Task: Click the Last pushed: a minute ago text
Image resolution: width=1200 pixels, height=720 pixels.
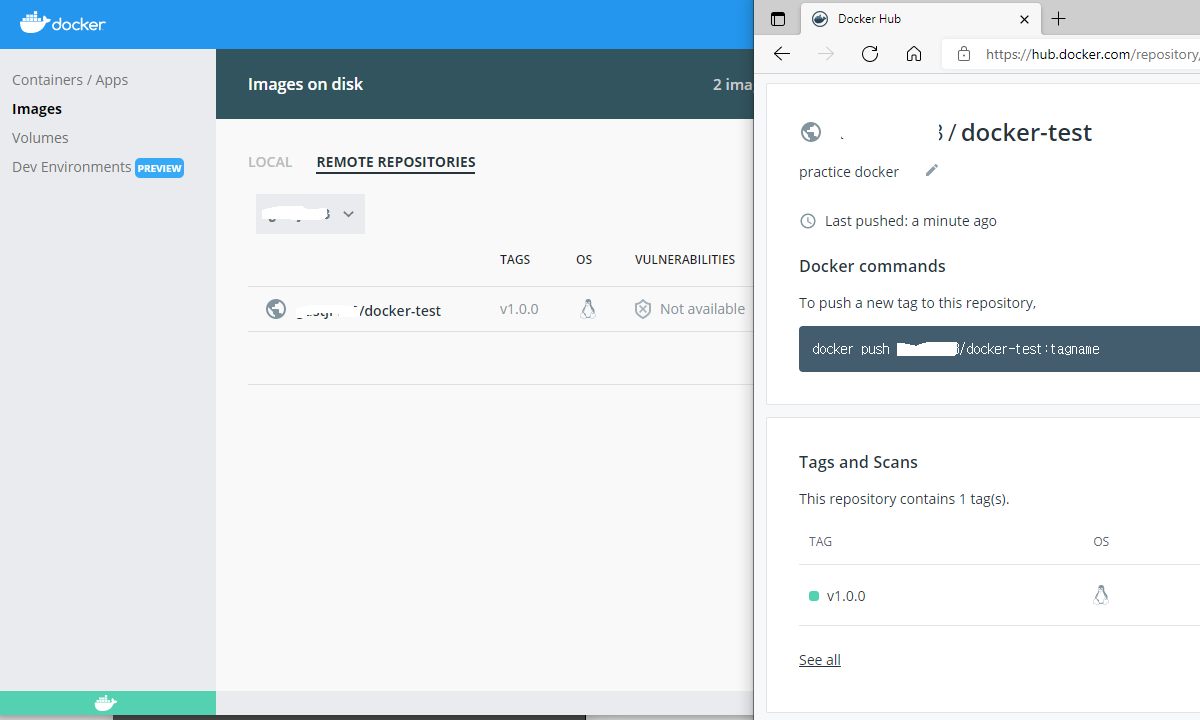Action: (911, 221)
